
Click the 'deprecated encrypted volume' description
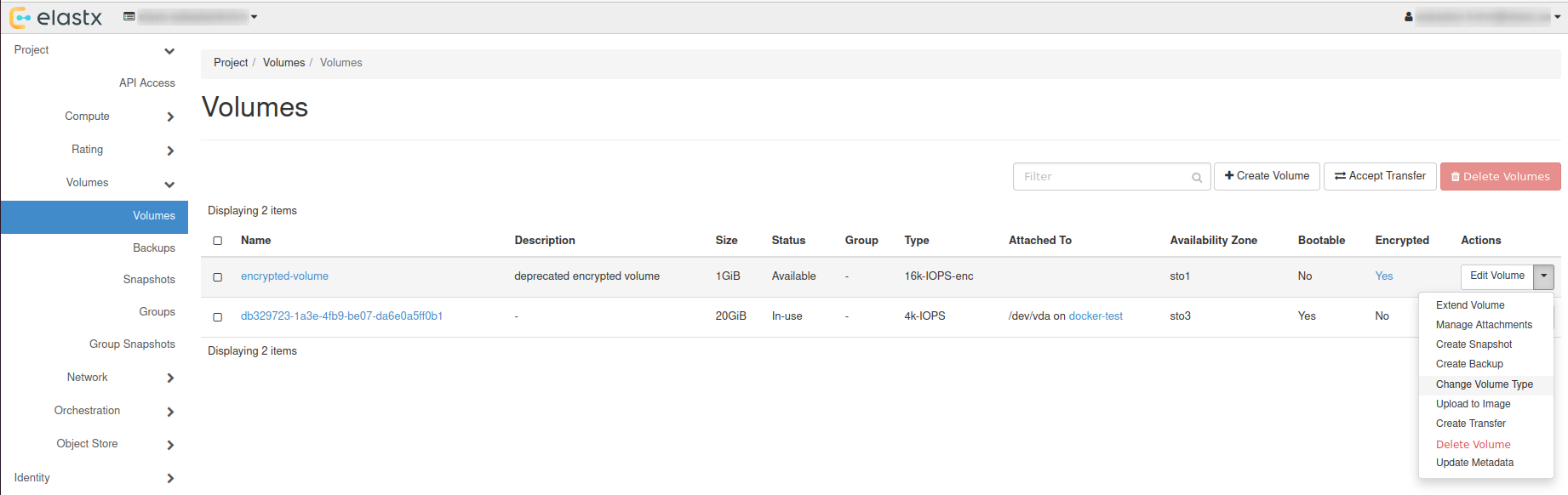[x=587, y=276]
